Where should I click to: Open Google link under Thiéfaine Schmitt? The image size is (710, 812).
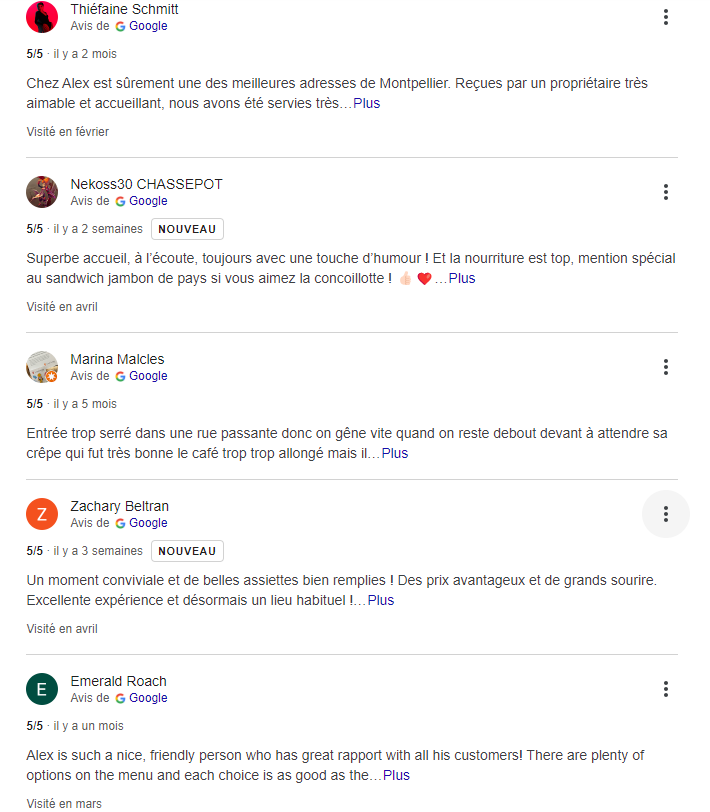(x=147, y=26)
